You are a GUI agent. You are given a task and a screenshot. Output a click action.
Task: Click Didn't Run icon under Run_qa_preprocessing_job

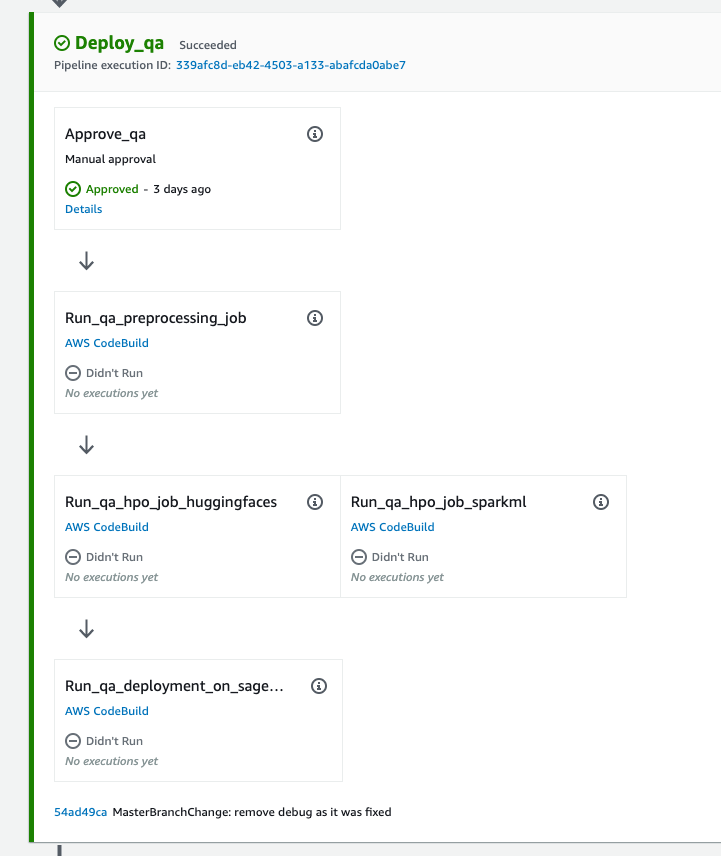[x=73, y=373]
